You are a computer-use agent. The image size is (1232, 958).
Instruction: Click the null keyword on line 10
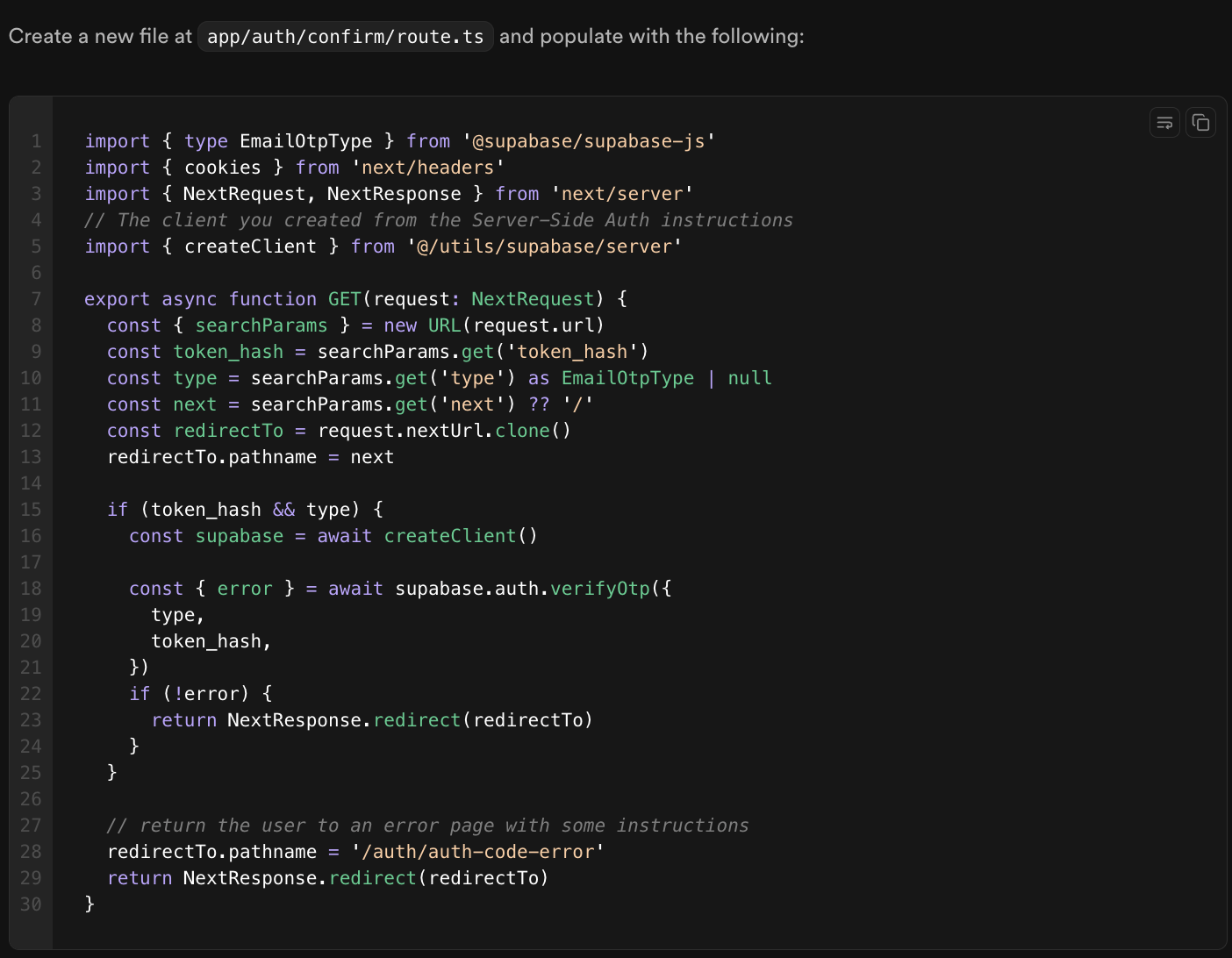coord(749,377)
